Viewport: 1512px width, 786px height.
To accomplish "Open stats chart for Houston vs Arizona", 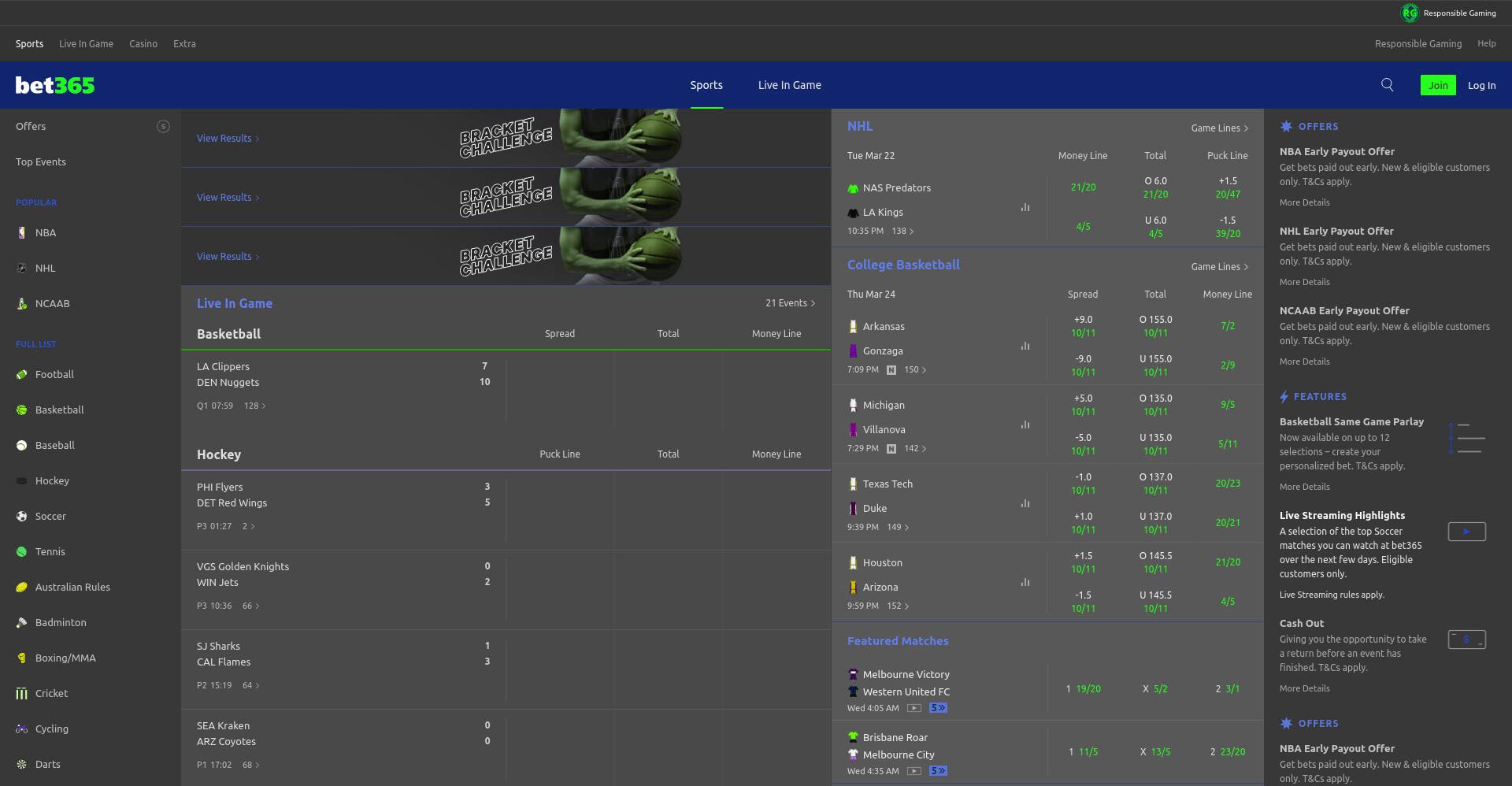I will pyautogui.click(x=1025, y=582).
